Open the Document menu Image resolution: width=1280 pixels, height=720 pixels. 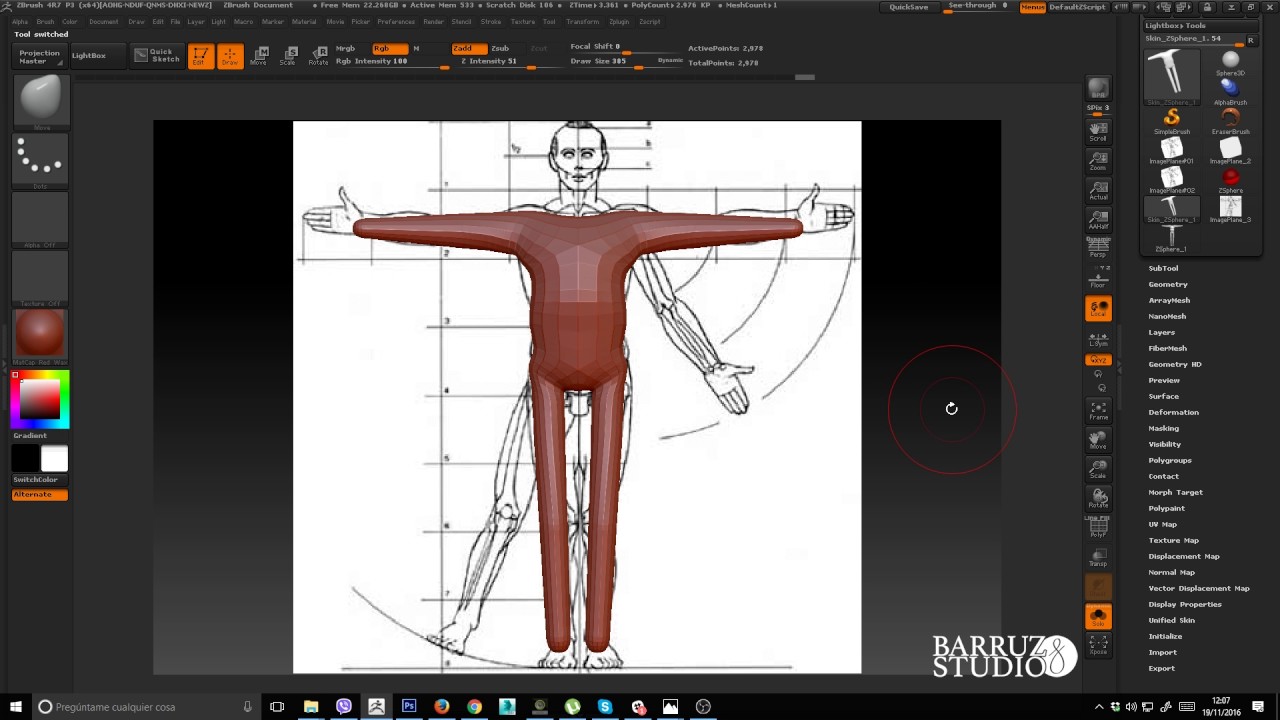pyautogui.click(x=103, y=21)
